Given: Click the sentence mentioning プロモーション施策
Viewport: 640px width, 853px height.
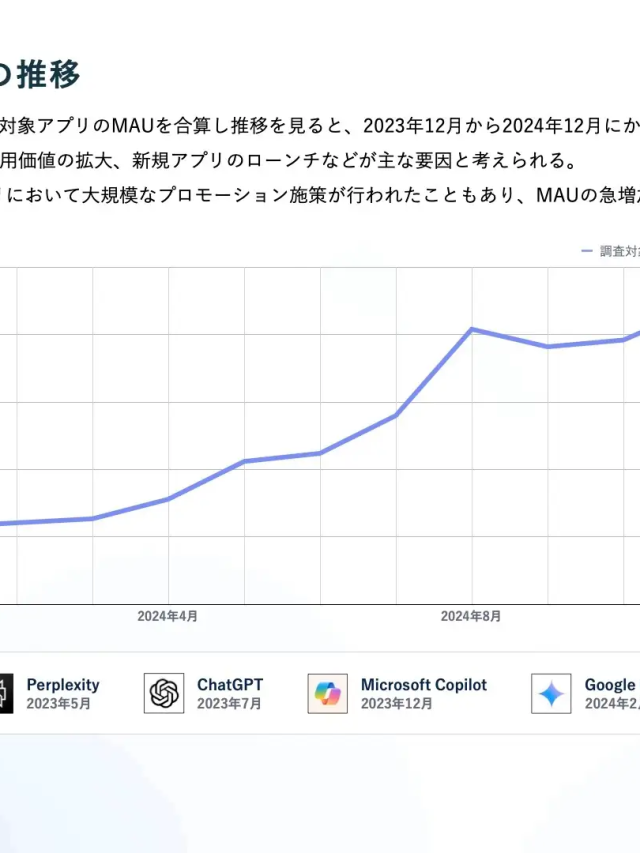Looking at the screenshot, I should coord(320,194).
